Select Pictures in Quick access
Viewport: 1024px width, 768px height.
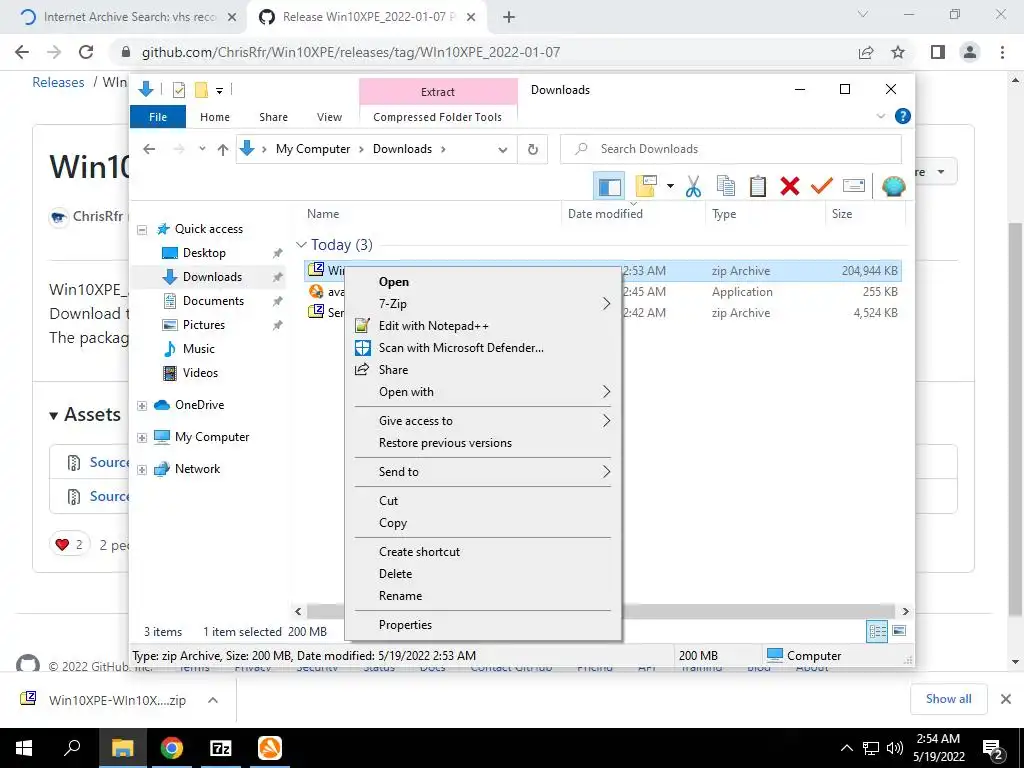[x=203, y=325]
